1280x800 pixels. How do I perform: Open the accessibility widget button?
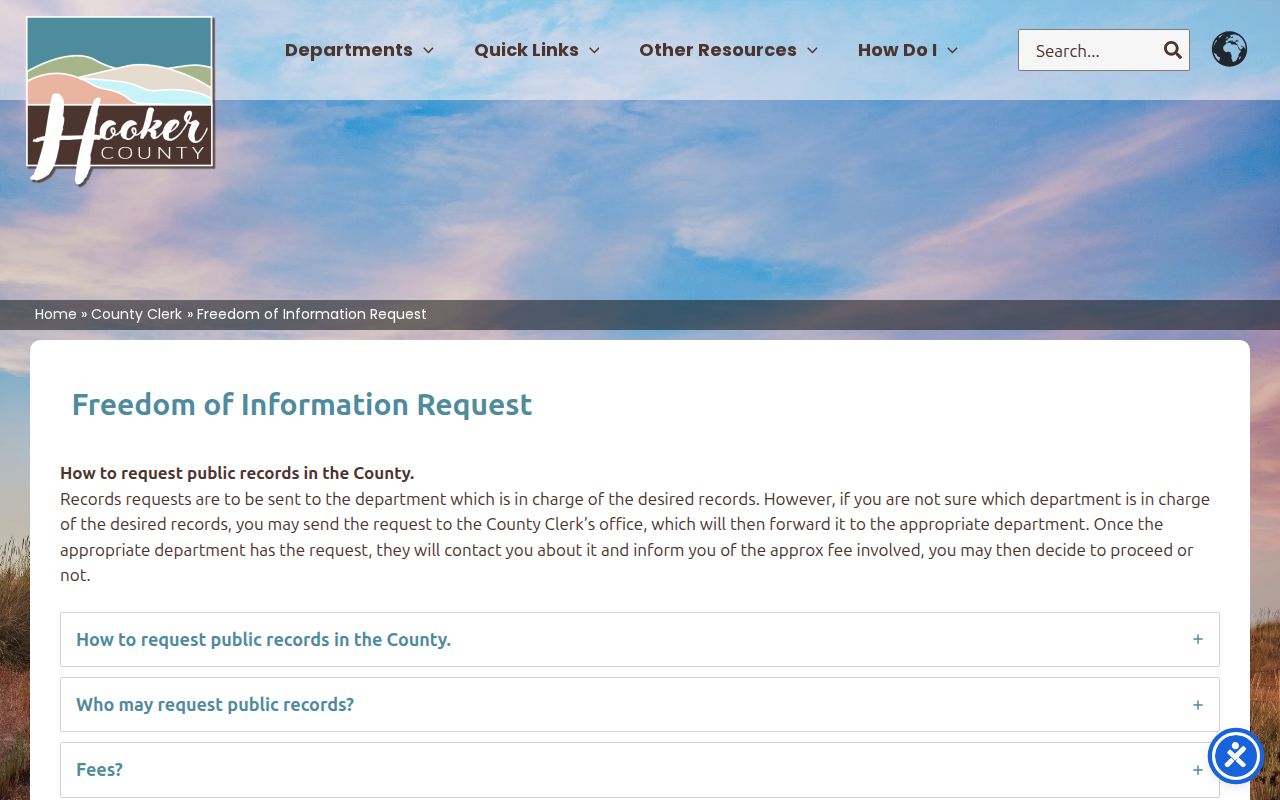(x=1236, y=756)
